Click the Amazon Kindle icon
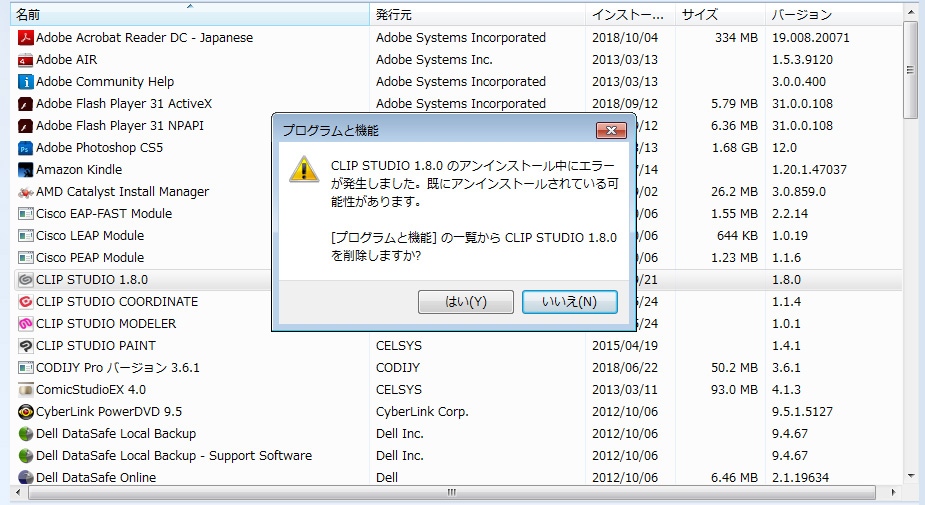The image size is (925, 505). [x=26, y=170]
